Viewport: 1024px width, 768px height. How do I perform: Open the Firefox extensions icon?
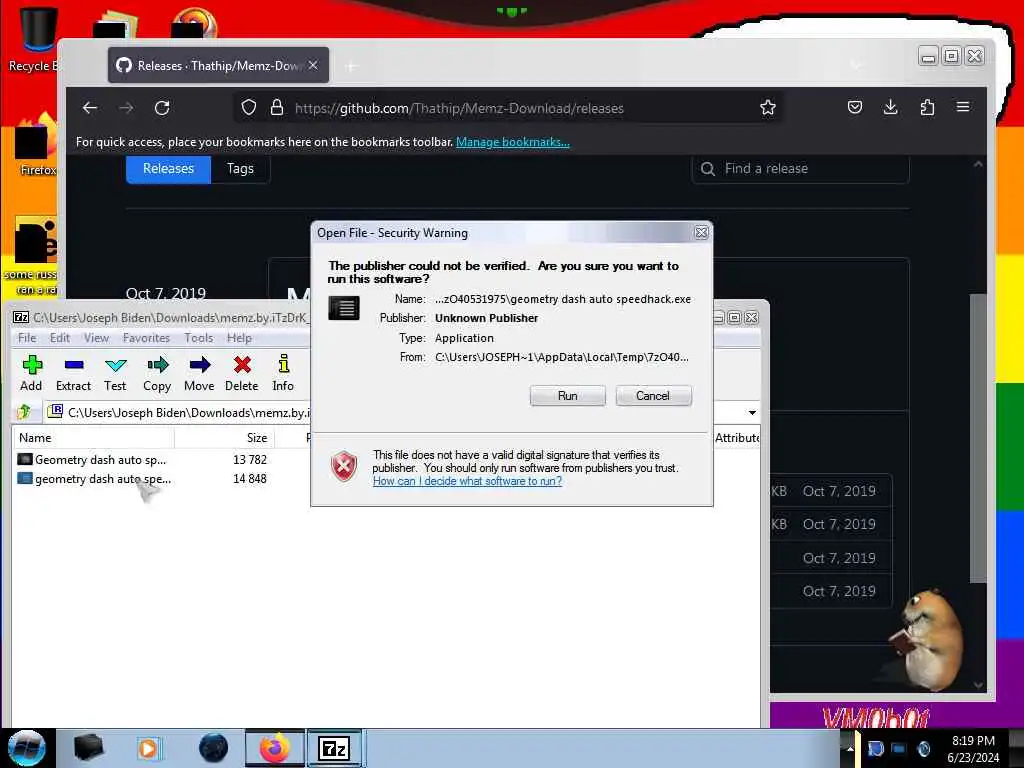pyautogui.click(x=927, y=107)
